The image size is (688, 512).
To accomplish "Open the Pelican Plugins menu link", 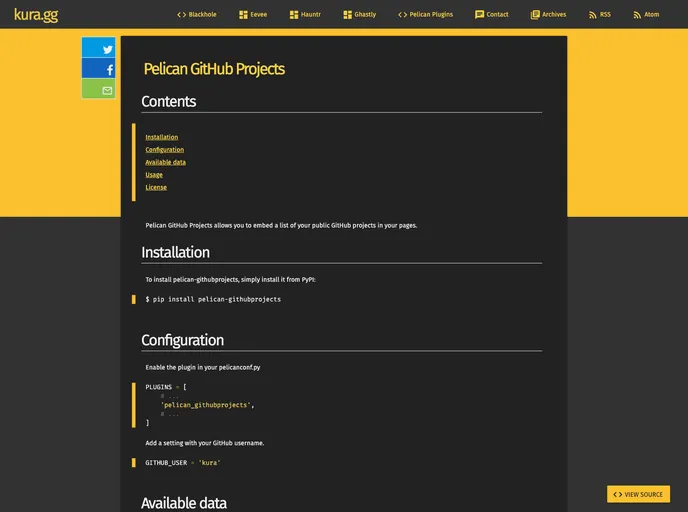I will pyautogui.click(x=431, y=14).
